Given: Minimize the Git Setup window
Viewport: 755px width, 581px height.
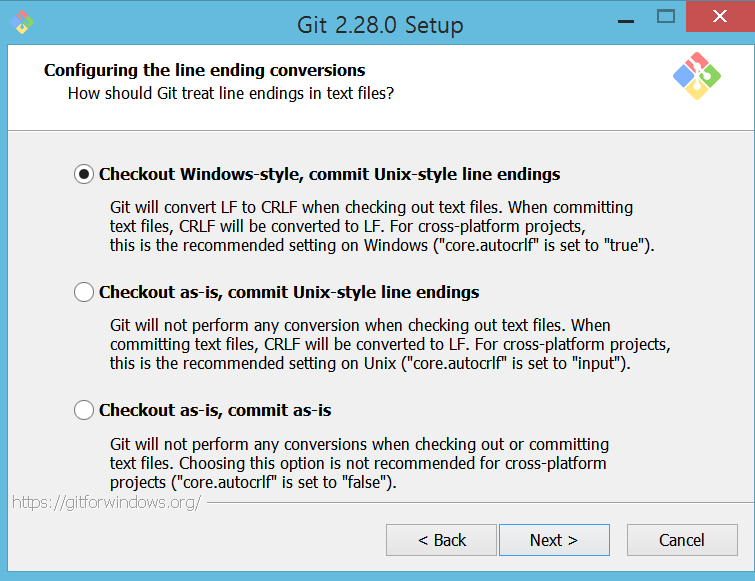Looking at the screenshot, I should (x=625, y=21).
